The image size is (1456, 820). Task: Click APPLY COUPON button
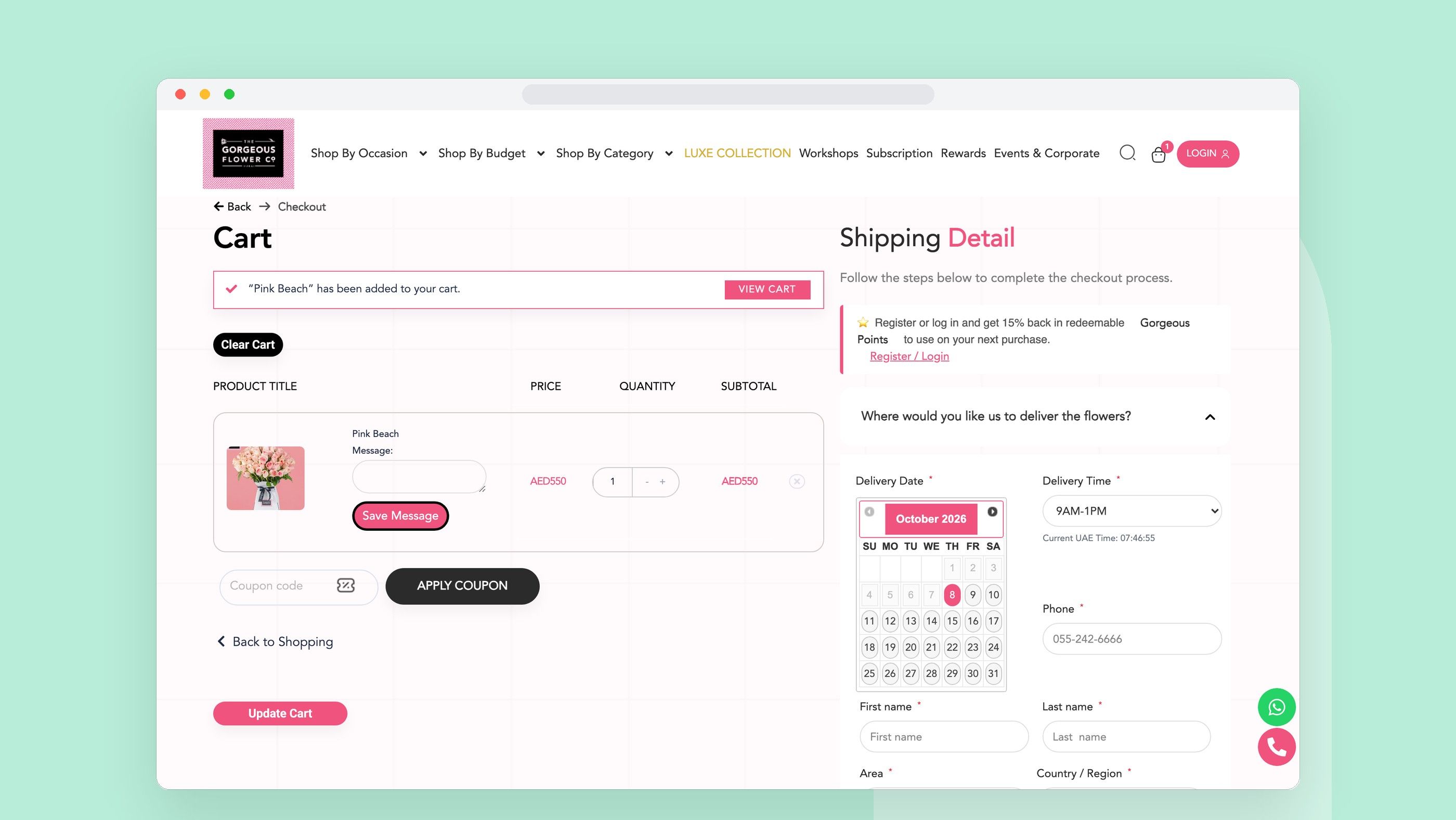462,586
